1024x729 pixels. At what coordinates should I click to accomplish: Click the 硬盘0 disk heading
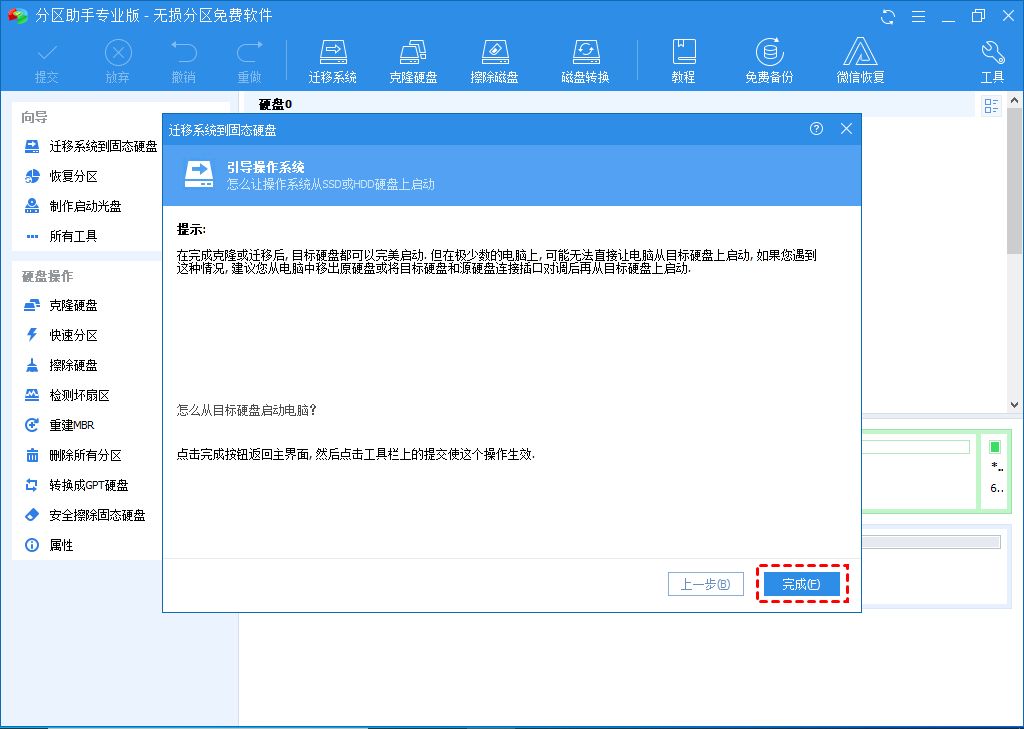pos(275,105)
